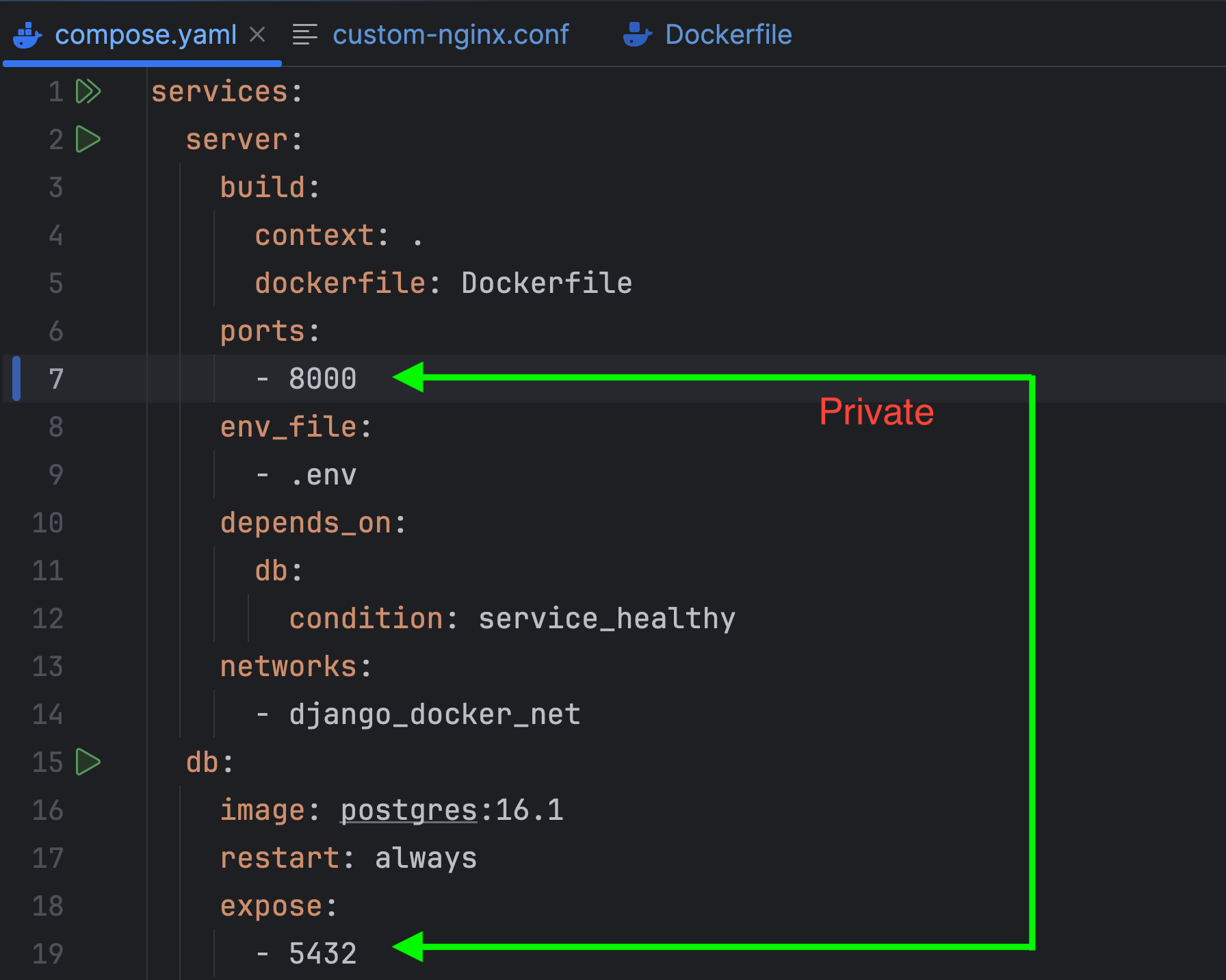This screenshot has height=980, width=1226.
Task: Click the build key on line 3
Action: [262, 188]
